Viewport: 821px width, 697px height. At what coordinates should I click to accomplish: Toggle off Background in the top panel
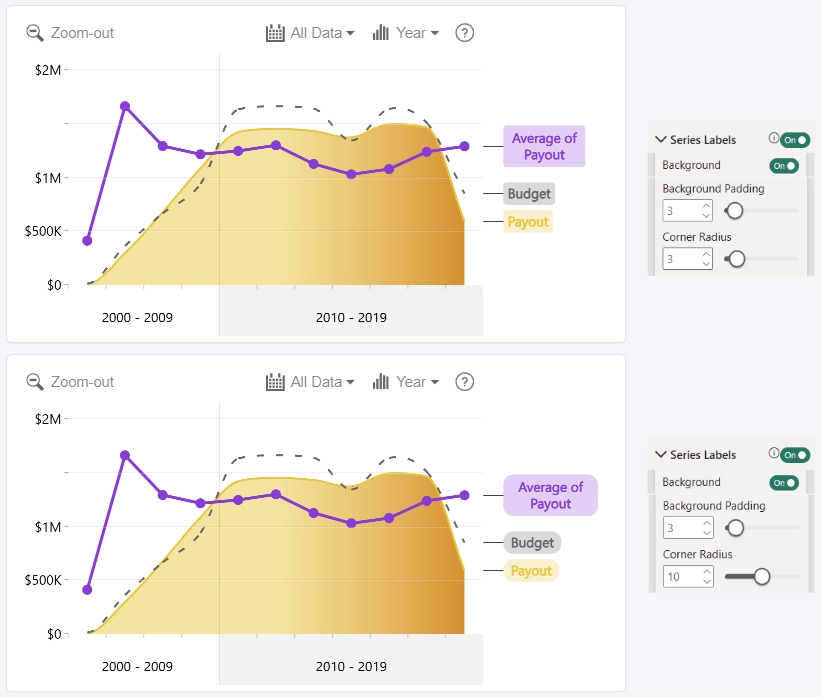click(x=784, y=166)
